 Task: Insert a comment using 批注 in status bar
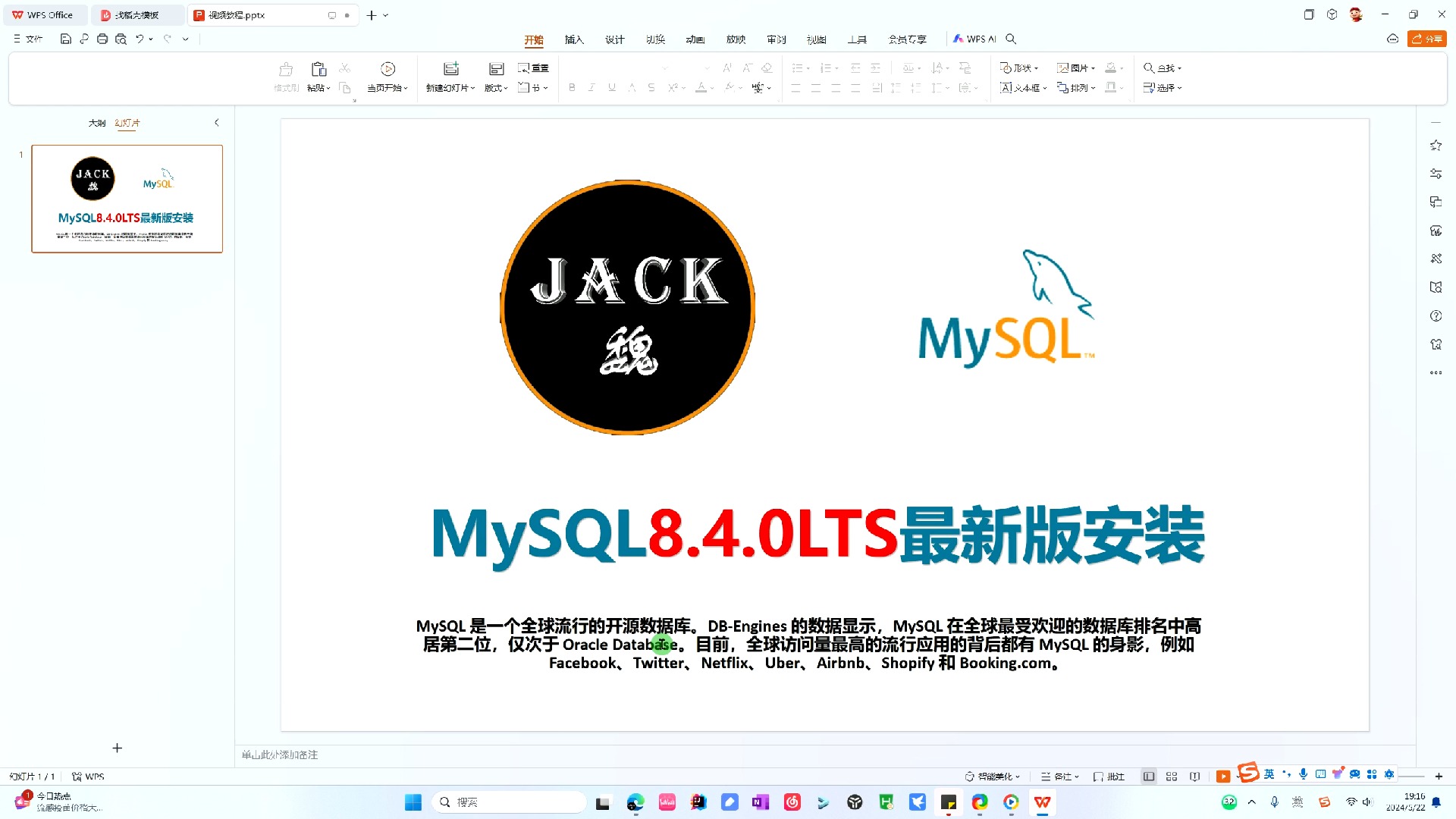(x=1108, y=776)
